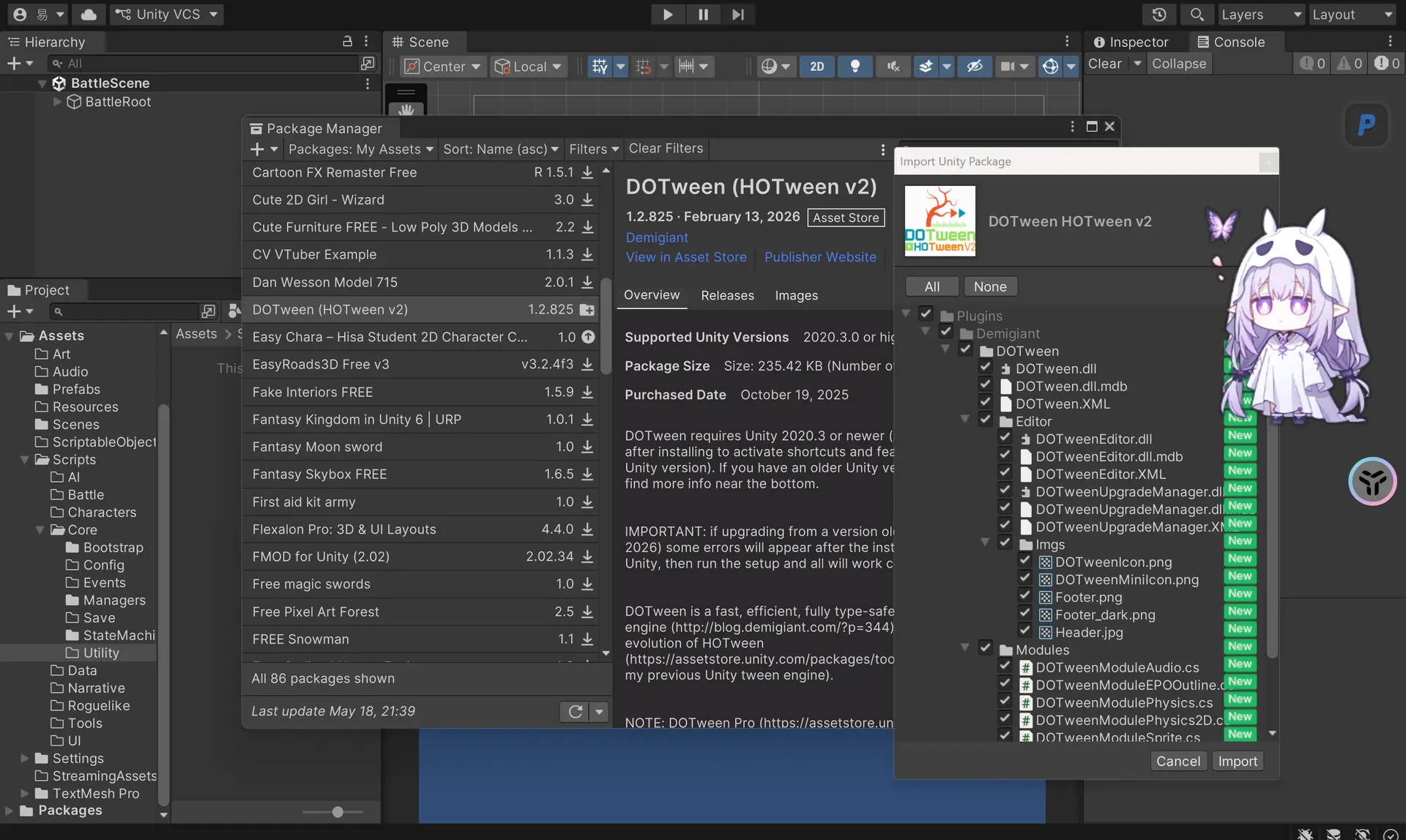Open the Sort: Name (asc) dropdown
This screenshot has height=840, width=1406.
pos(501,149)
